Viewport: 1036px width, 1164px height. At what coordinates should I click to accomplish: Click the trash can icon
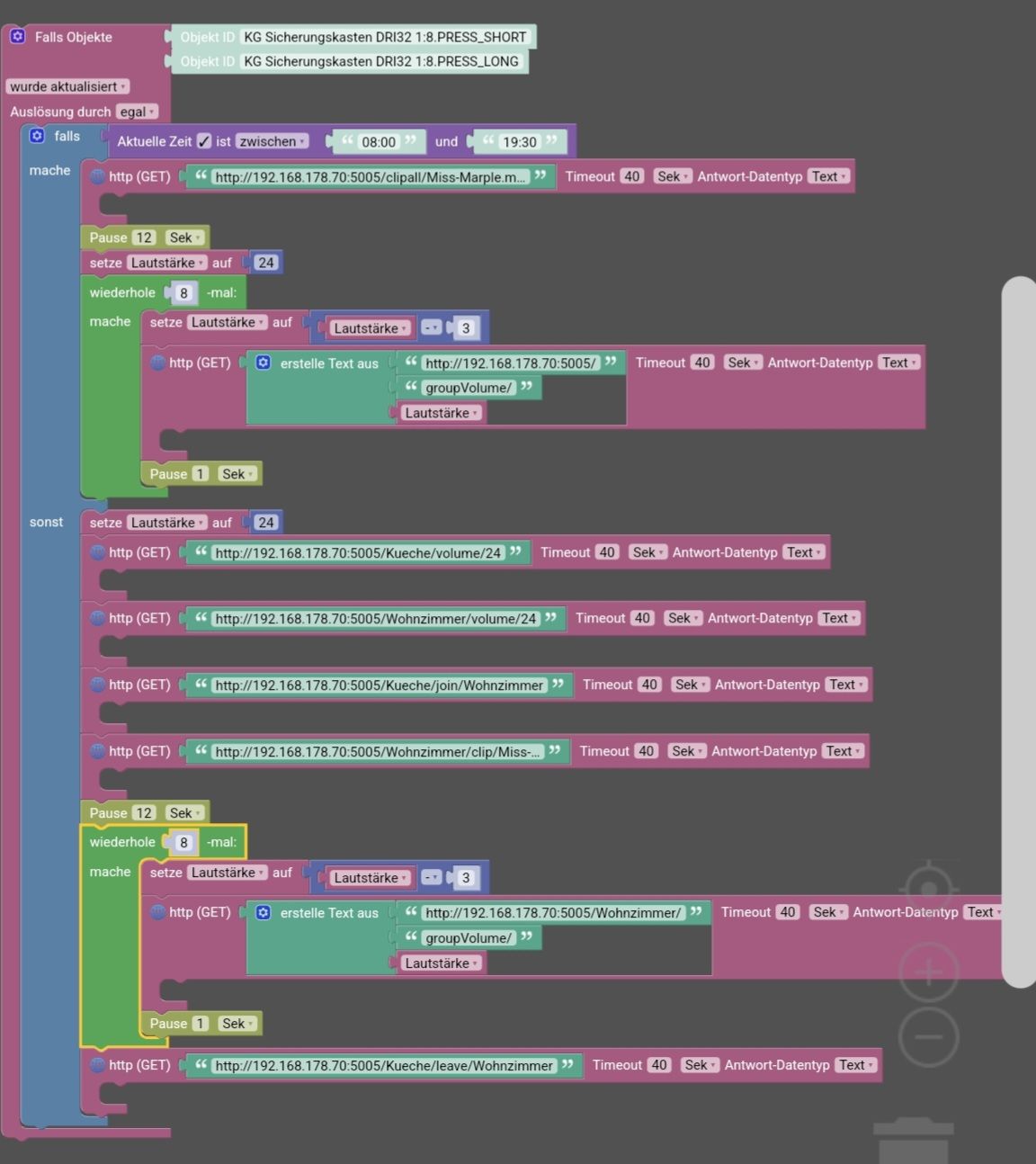click(x=913, y=1141)
